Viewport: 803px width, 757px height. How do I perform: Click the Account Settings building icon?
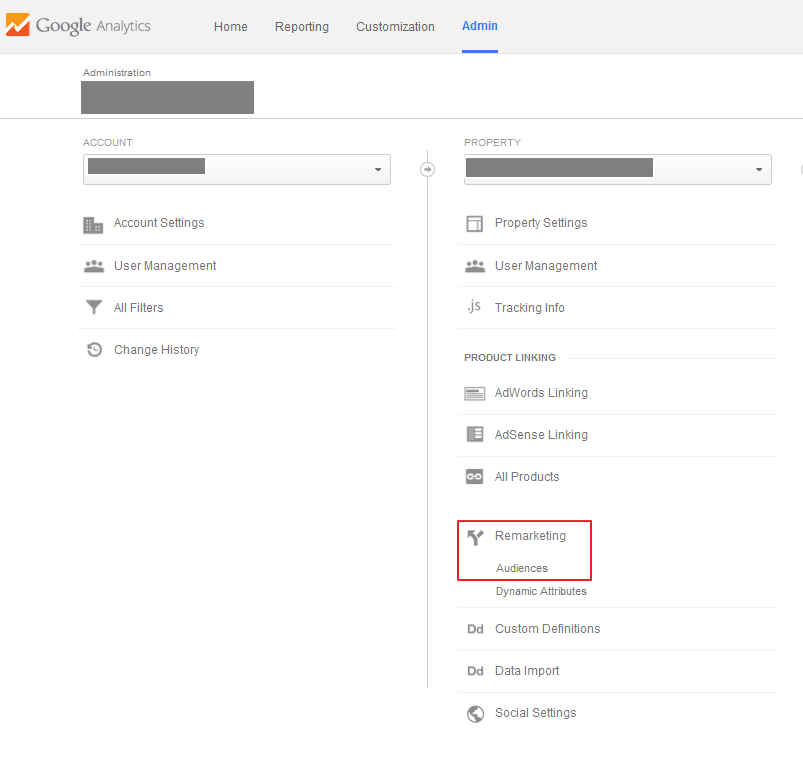point(93,224)
